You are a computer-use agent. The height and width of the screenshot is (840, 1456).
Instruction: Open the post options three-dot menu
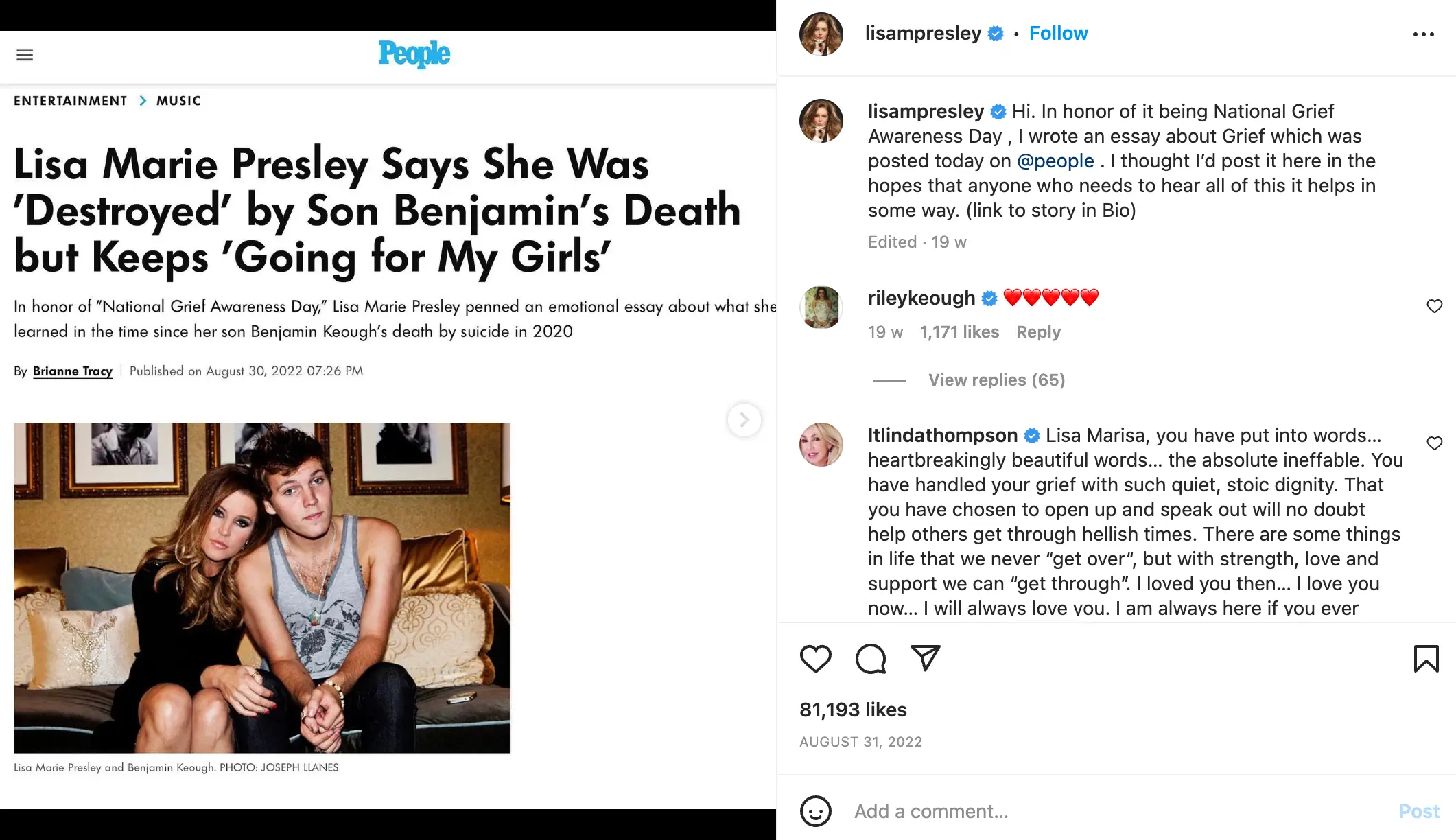pyautogui.click(x=1424, y=33)
